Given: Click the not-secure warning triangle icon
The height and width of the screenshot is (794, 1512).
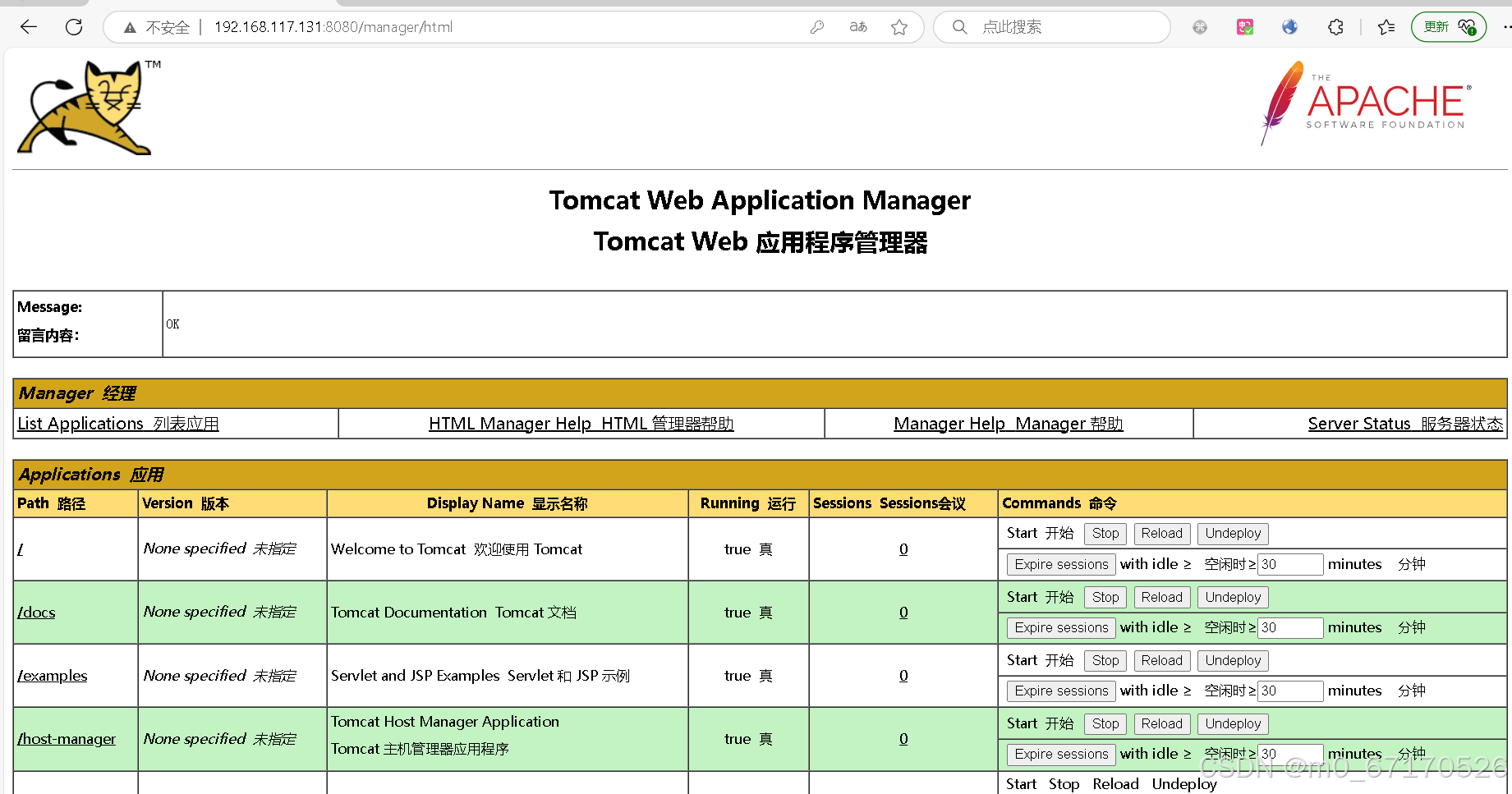Looking at the screenshot, I should [x=130, y=28].
